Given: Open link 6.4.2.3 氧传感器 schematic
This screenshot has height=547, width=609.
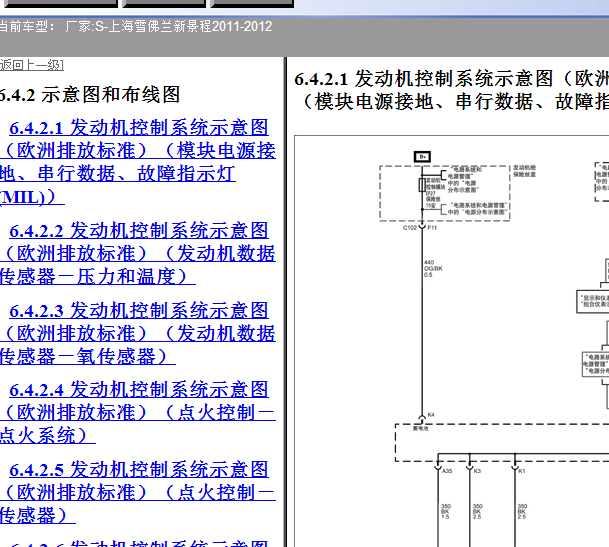Looking at the screenshot, I should point(138,333).
